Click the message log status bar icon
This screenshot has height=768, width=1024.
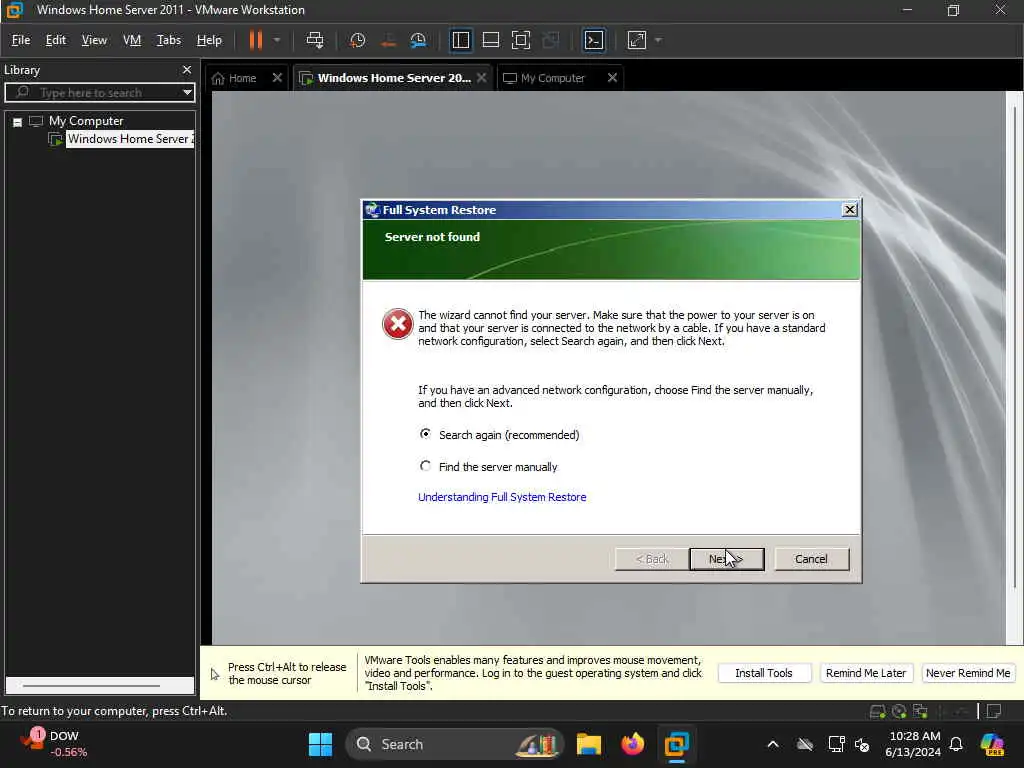(994, 711)
